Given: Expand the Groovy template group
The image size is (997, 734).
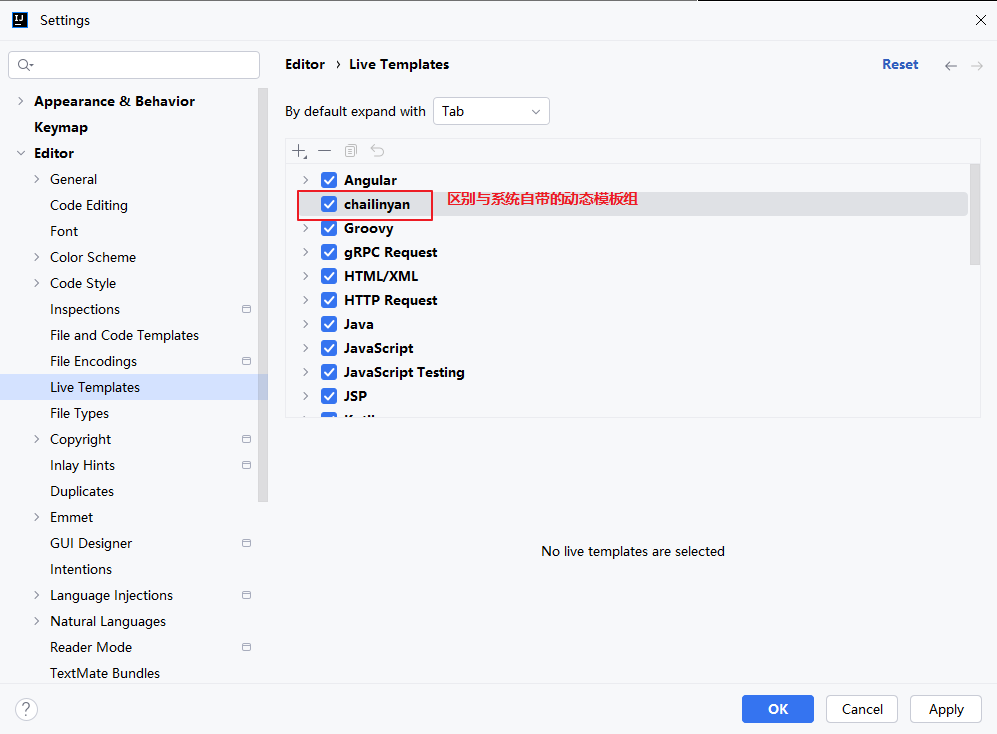Looking at the screenshot, I should point(305,228).
